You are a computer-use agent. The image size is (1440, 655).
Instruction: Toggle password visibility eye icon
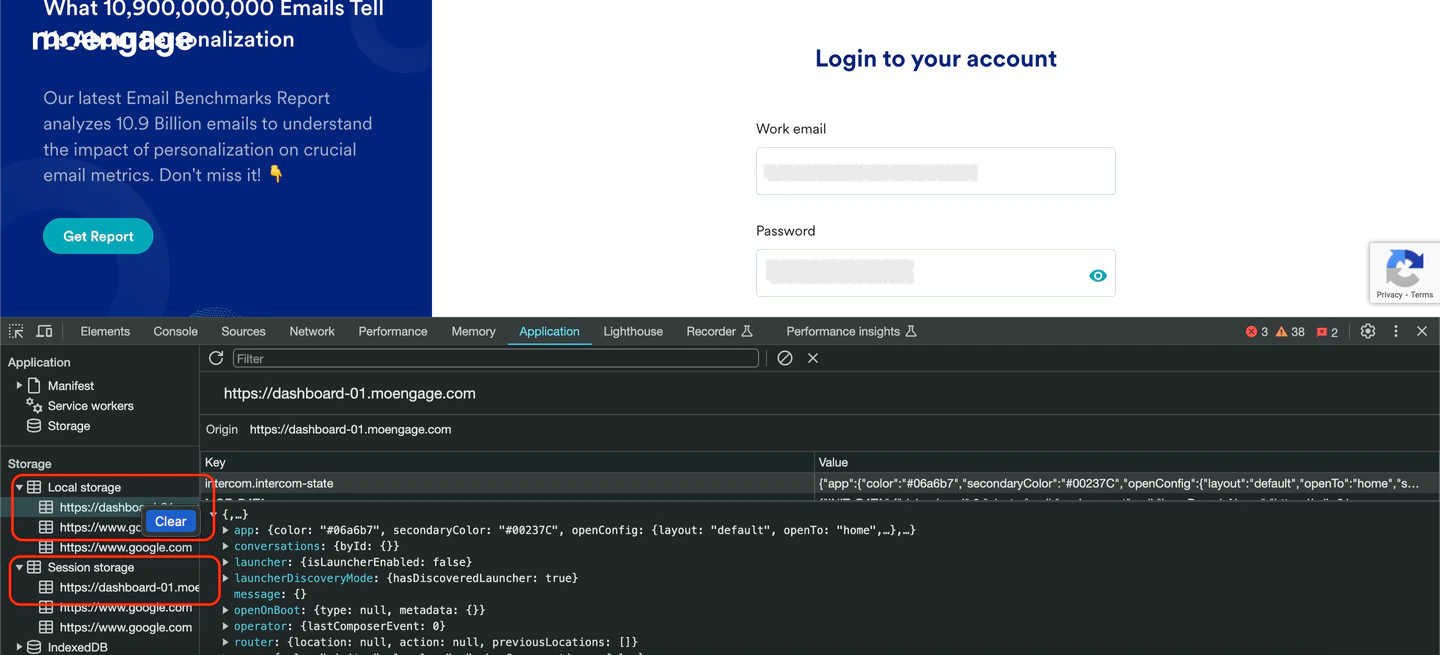coord(1098,276)
